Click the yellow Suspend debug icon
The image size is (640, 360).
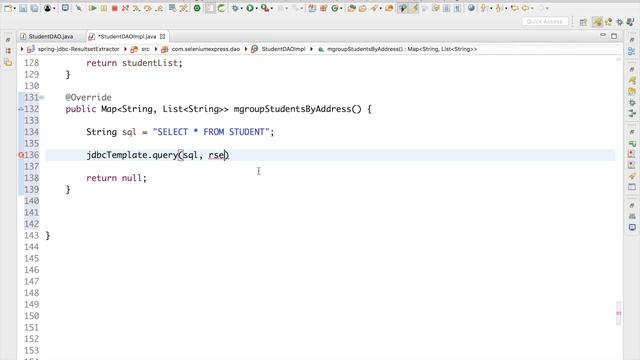click(104, 8)
